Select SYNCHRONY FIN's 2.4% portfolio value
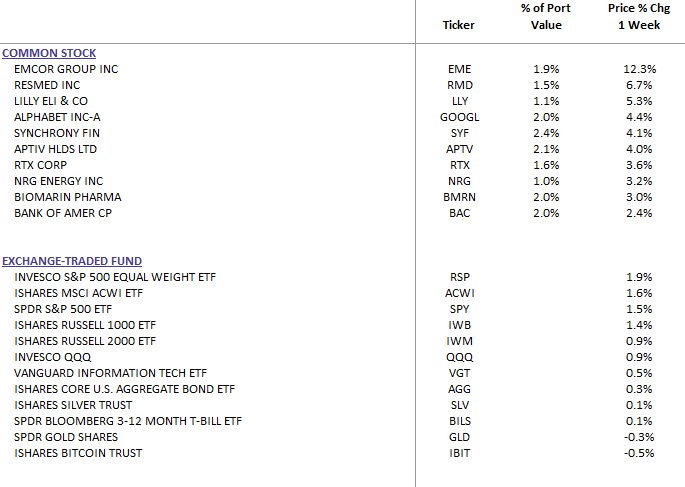Image resolution: width=685 pixels, height=487 pixels. pyautogui.click(x=546, y=133)
